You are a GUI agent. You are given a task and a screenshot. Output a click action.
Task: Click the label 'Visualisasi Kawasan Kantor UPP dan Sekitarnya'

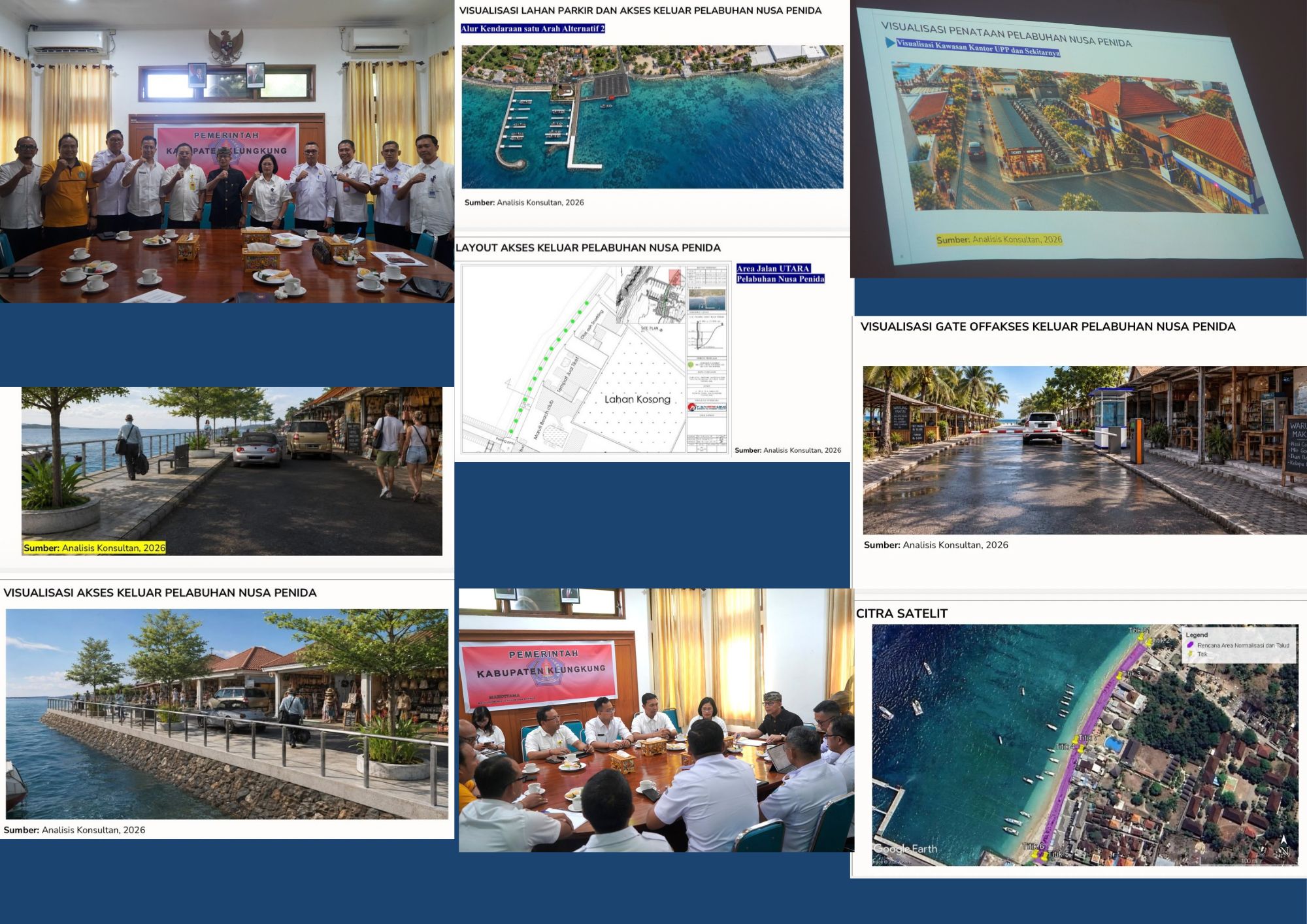(x=978, y=48)
